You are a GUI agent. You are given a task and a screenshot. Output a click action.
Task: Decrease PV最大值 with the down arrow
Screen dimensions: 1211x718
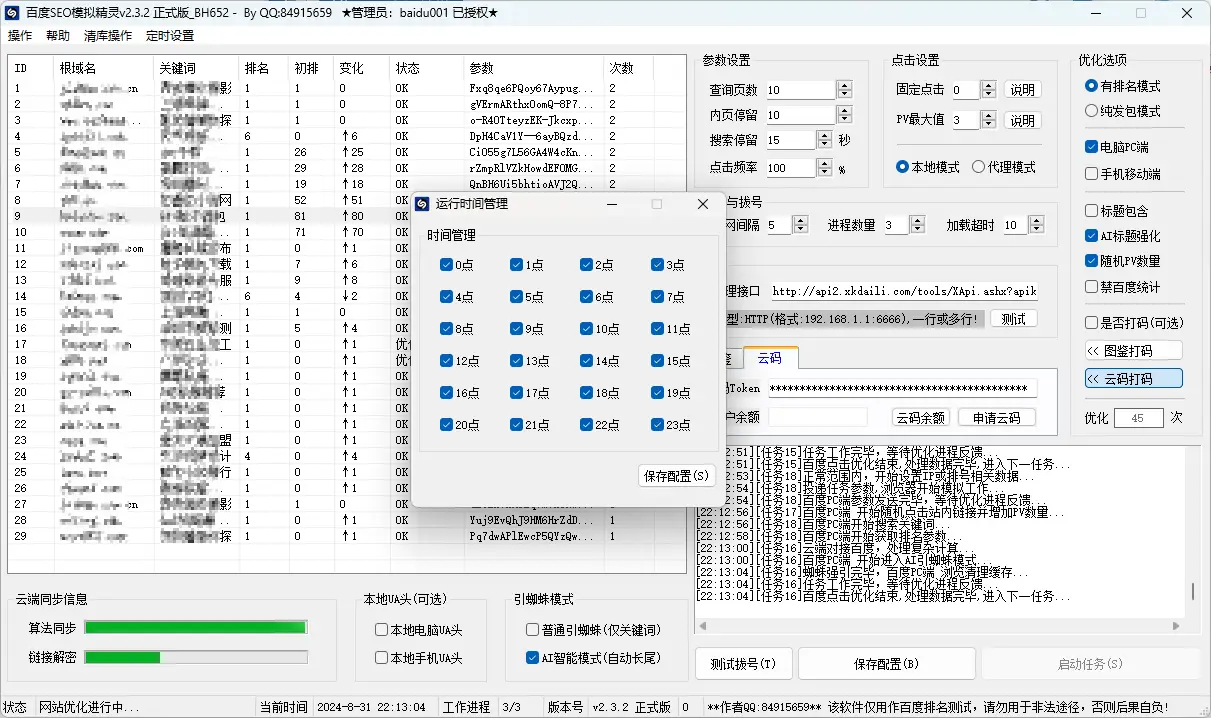click(989, 125)
